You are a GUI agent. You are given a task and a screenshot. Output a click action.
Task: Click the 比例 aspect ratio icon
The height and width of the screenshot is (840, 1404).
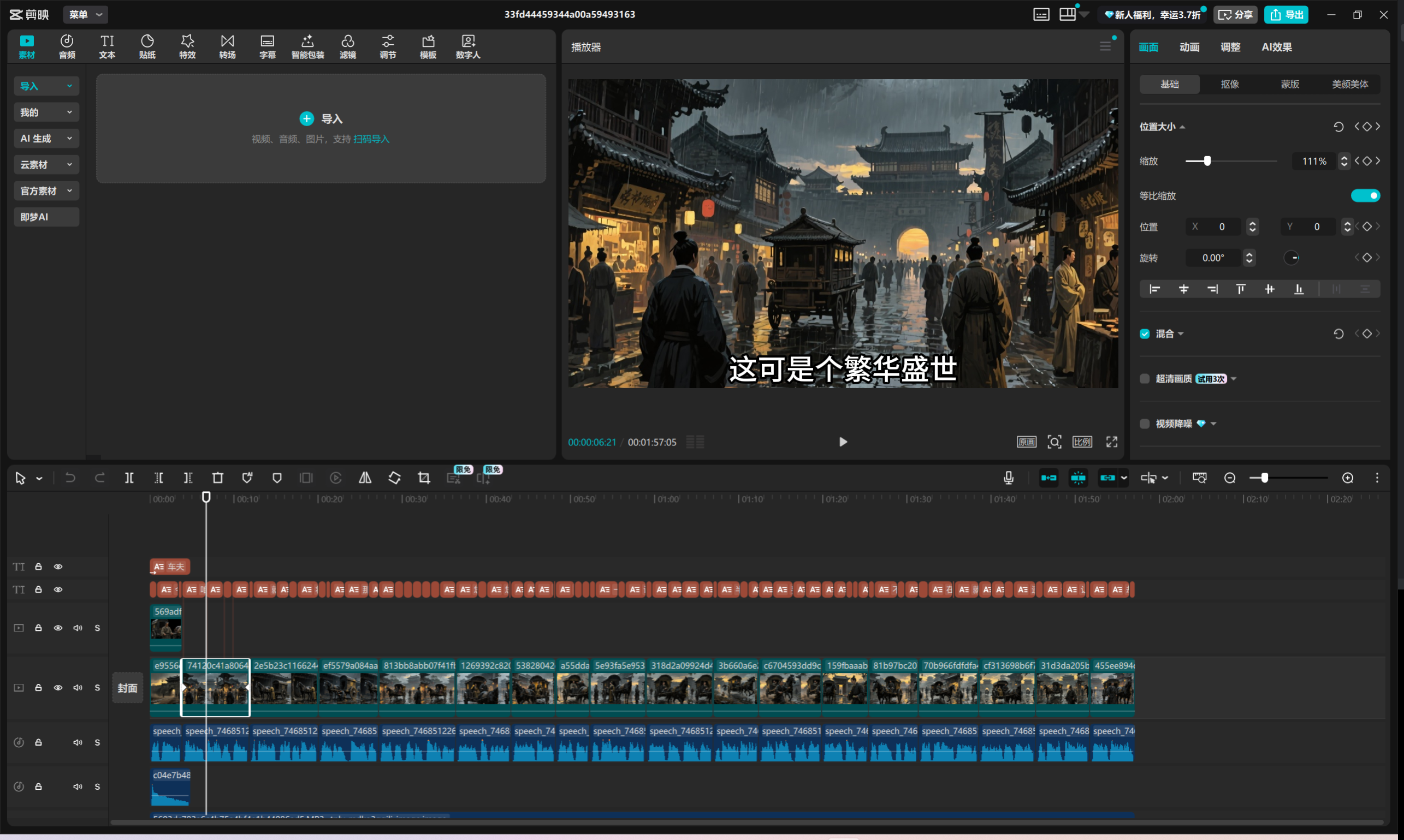pyautogui.click(x=1082, y=442)
